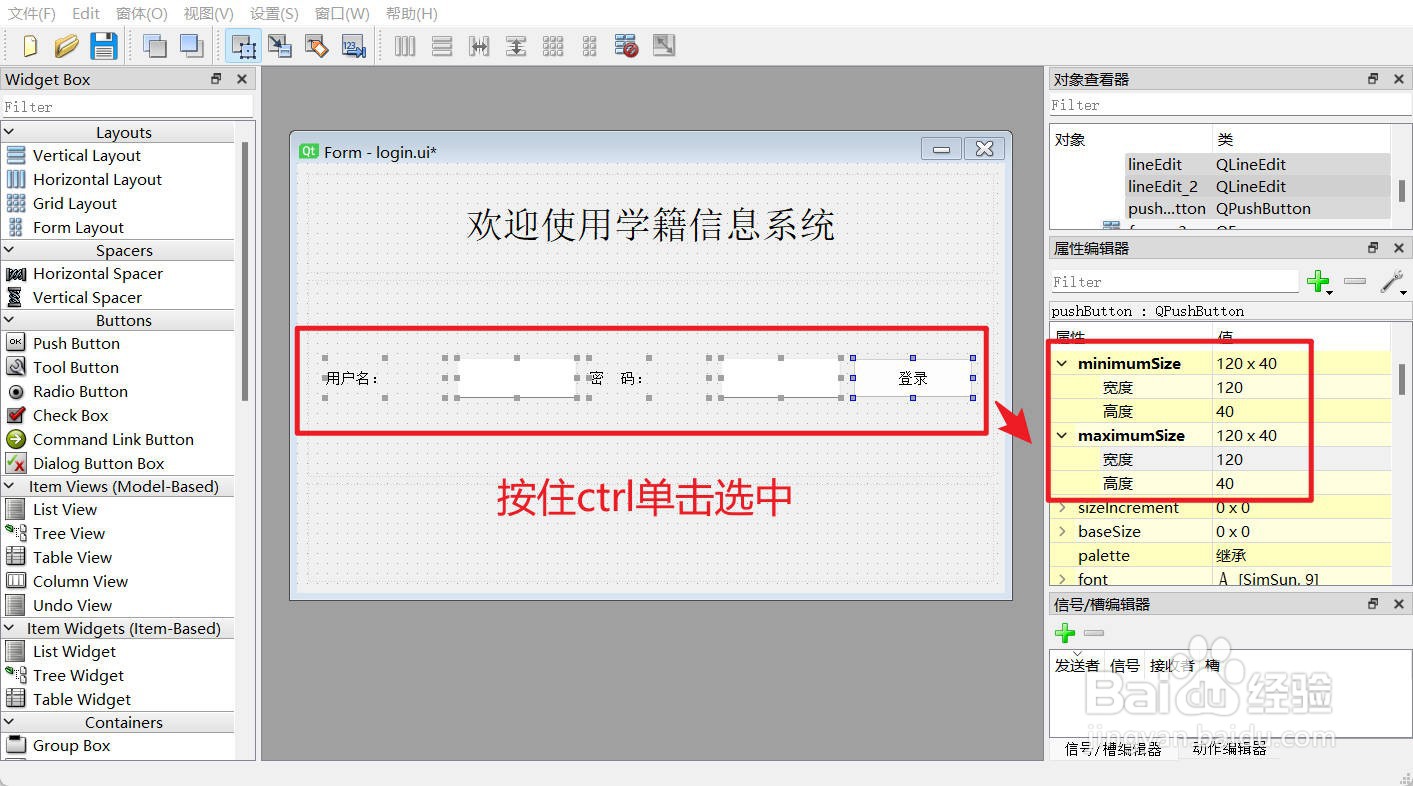
Task: Click the Widget Box filter input field
Action: coord(120,106)
